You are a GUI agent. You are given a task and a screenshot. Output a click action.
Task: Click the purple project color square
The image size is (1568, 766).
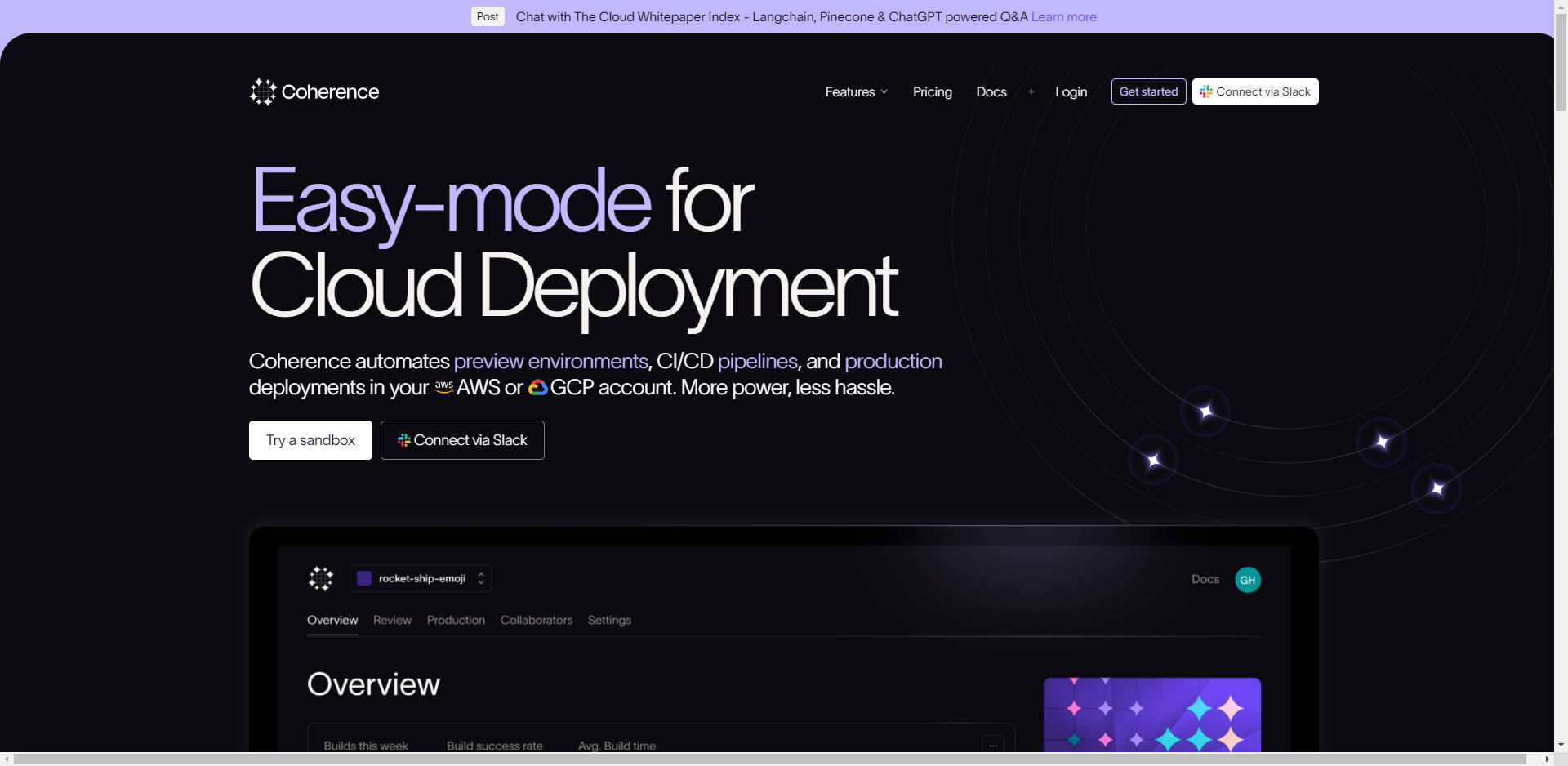(365, 578)
